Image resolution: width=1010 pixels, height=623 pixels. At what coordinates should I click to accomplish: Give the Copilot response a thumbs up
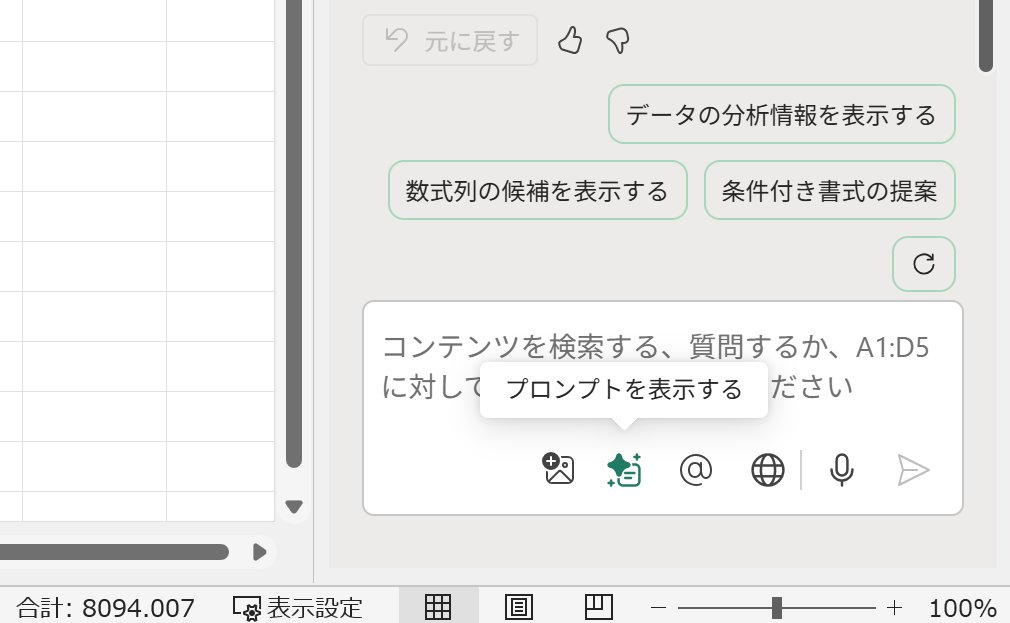tap(570, 41)
